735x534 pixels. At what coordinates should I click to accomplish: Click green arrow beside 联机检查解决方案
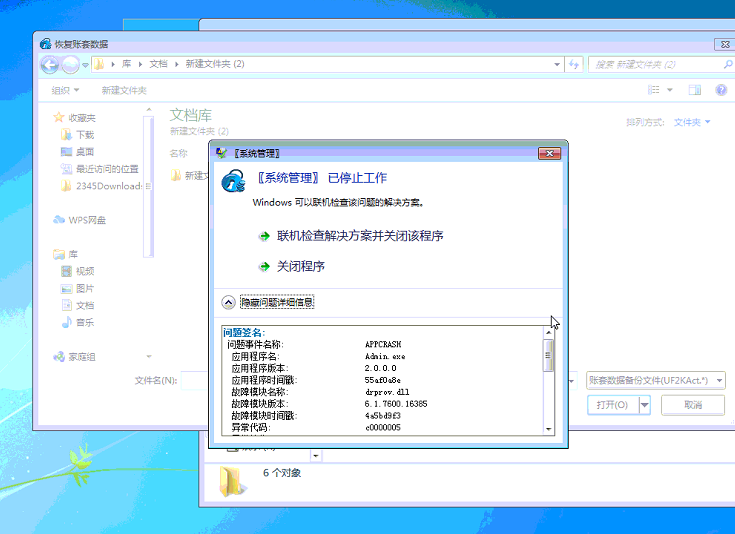click(x=264, y=236)
